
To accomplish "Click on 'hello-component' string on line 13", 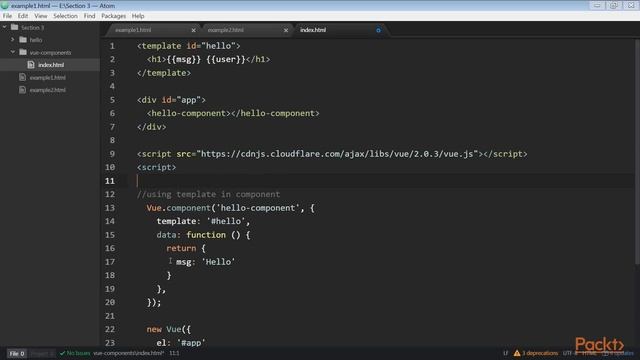I will (x=258, y=208).
